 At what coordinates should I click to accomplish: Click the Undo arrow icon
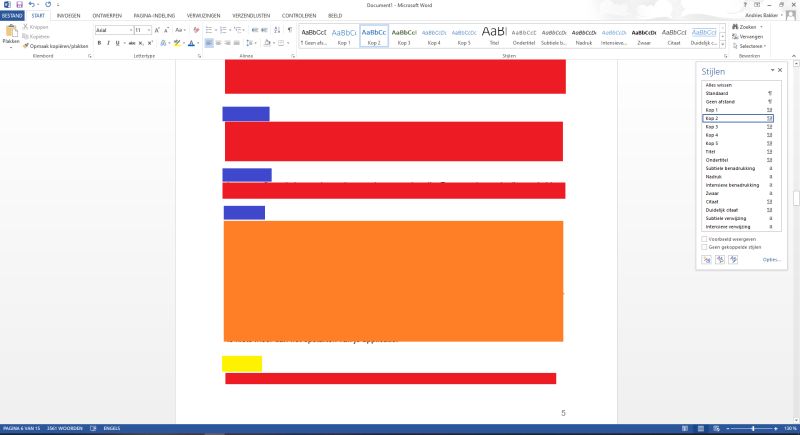coord(31,5)
